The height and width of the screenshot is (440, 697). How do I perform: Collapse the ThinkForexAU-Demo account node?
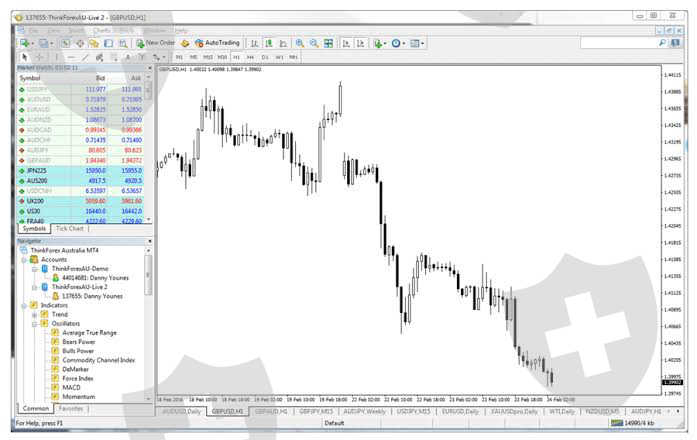34,269
